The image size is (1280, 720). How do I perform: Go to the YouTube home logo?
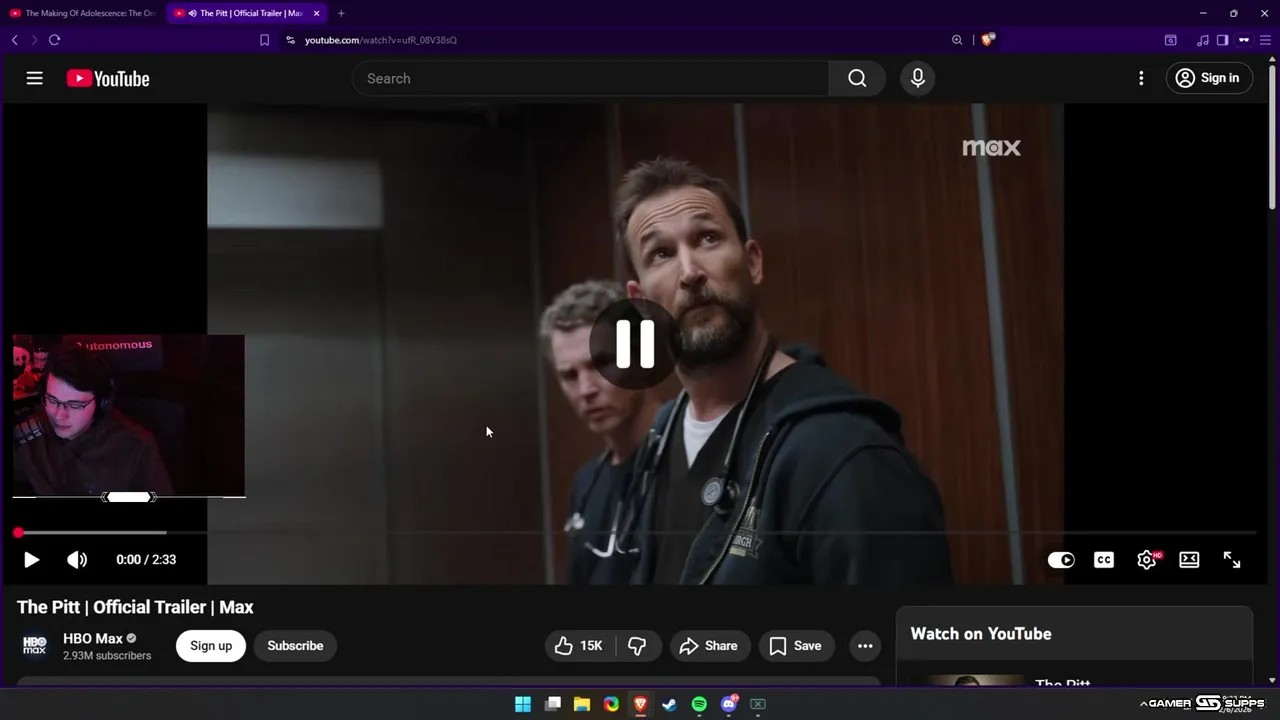point(108,79)
